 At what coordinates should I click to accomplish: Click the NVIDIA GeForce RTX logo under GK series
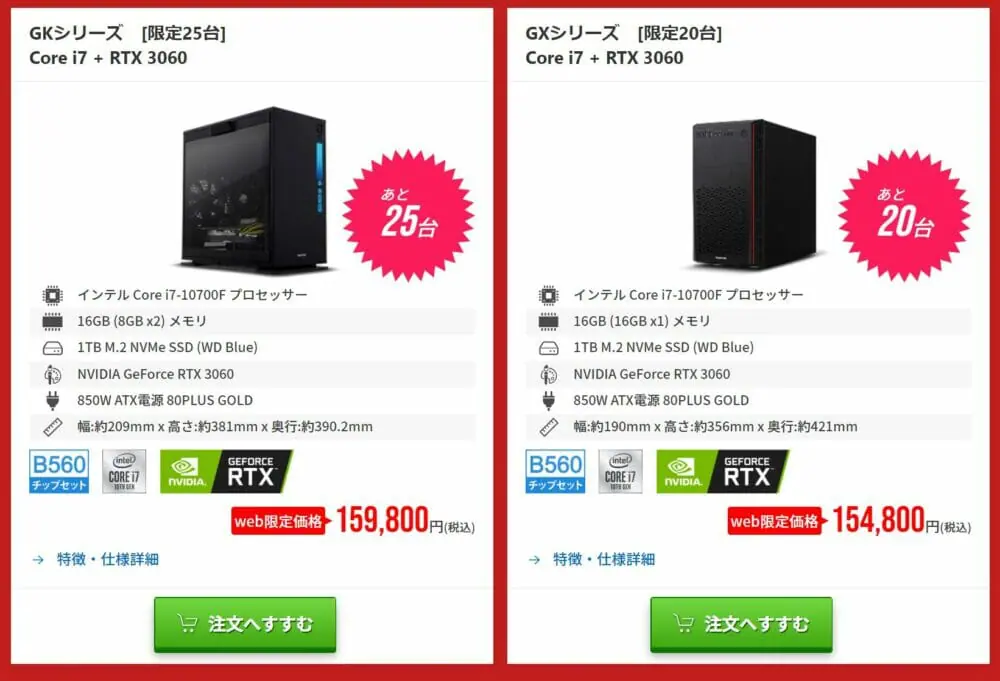[x=226, y=472]
